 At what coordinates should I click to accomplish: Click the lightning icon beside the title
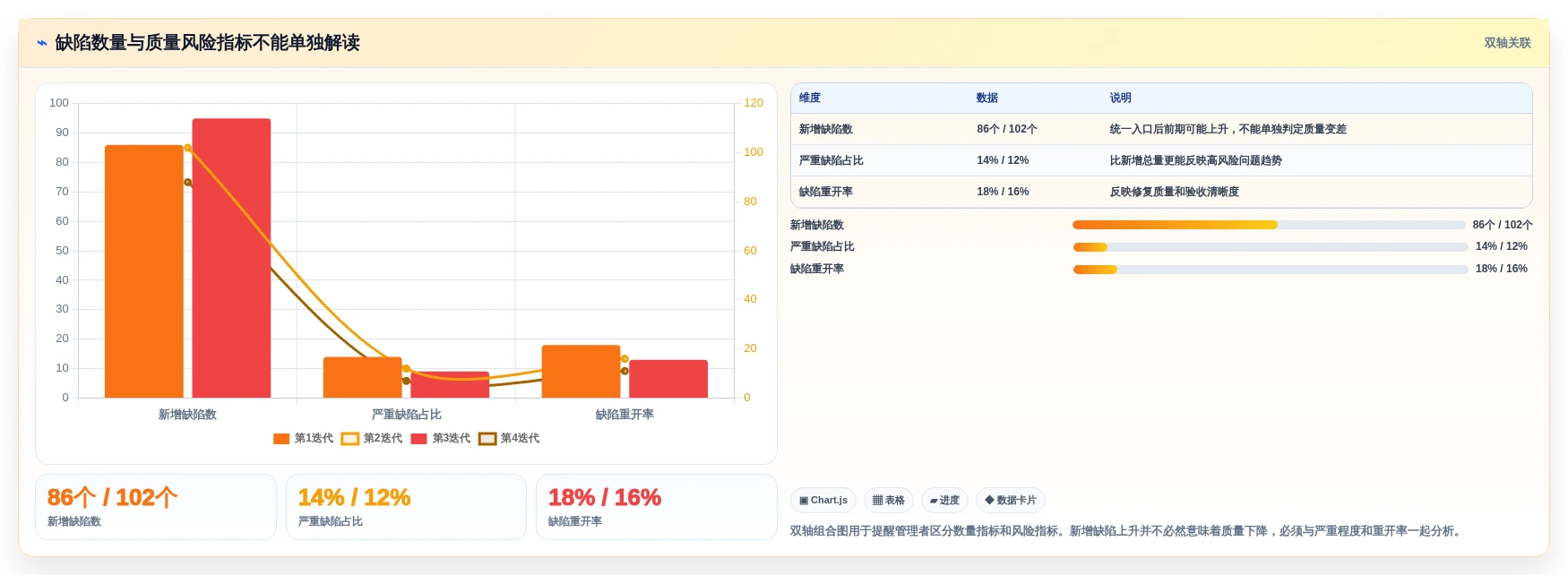coord(41,43)
